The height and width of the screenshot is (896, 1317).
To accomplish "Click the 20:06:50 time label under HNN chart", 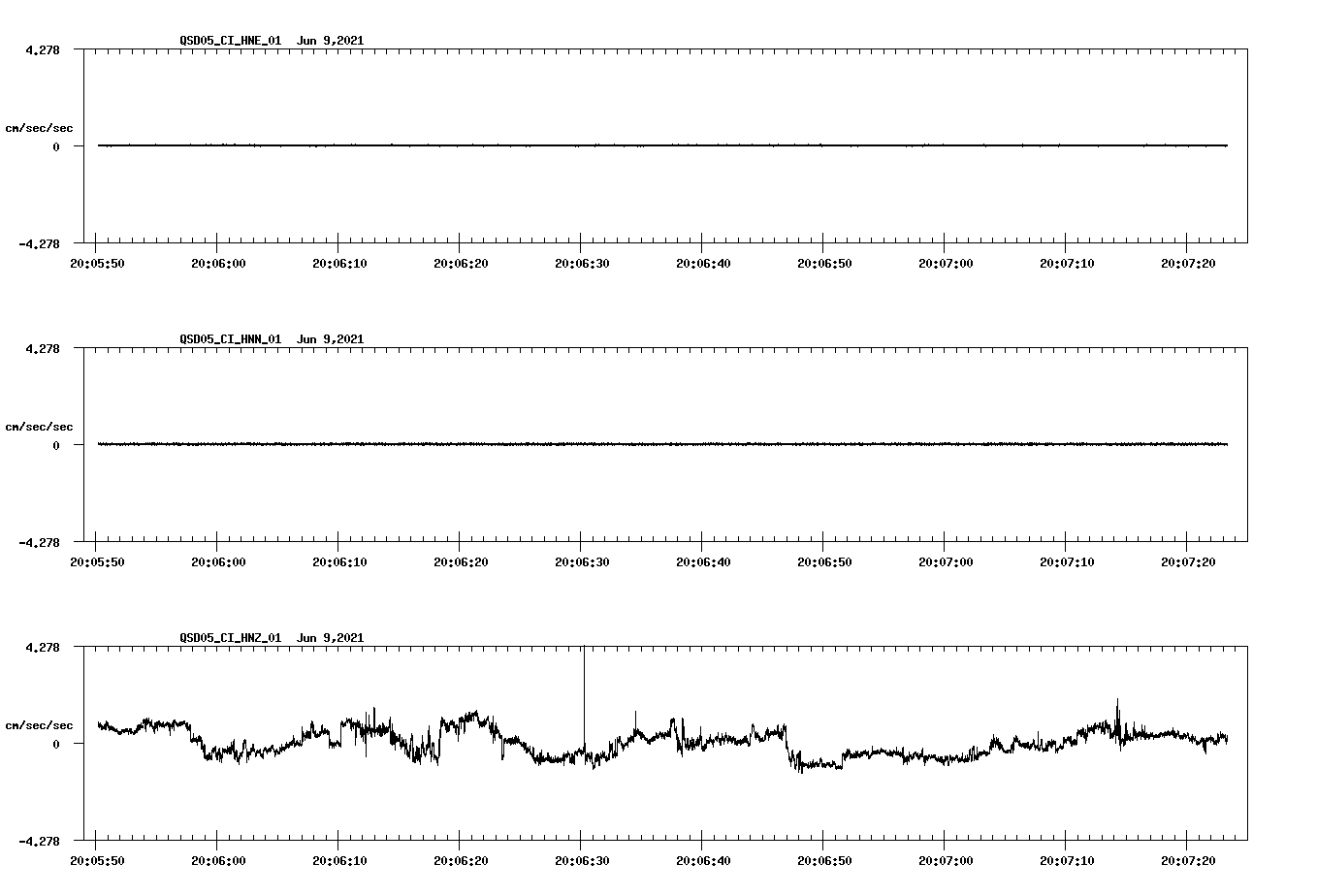I will 824,561.
